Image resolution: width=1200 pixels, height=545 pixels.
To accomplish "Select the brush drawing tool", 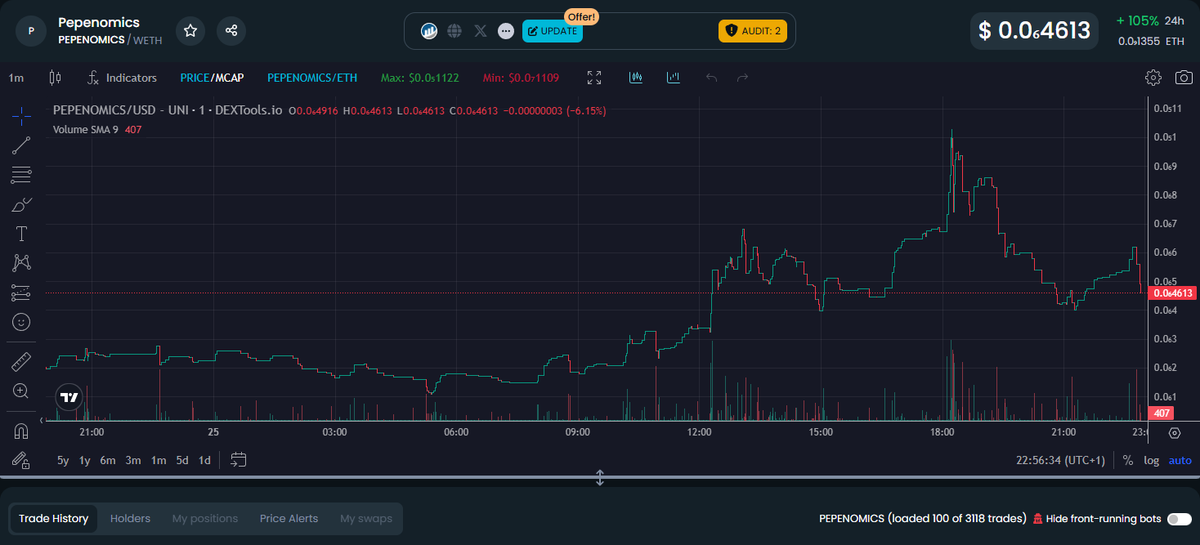I will point(21,205).
